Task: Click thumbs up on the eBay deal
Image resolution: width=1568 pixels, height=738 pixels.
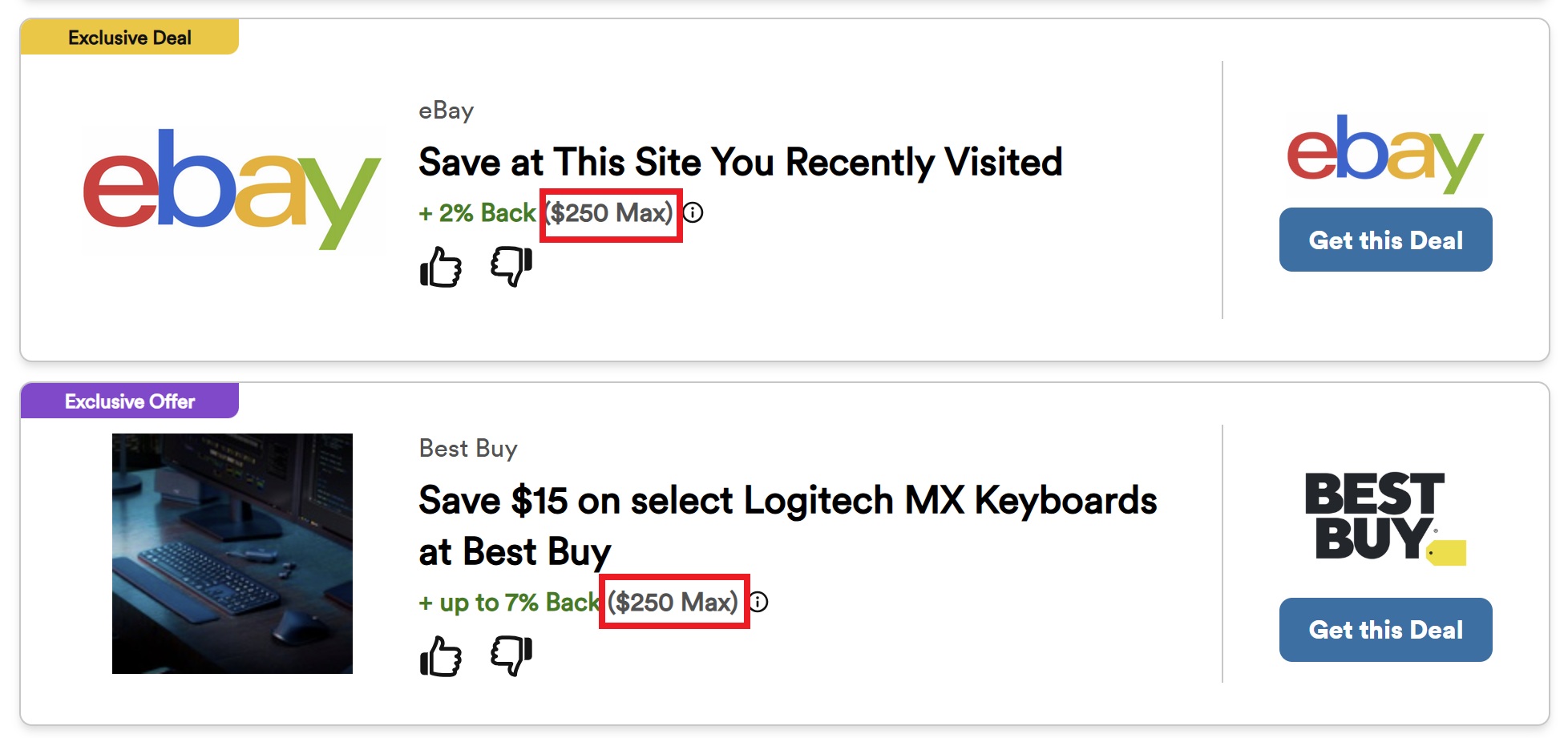Action: (440, 267)
